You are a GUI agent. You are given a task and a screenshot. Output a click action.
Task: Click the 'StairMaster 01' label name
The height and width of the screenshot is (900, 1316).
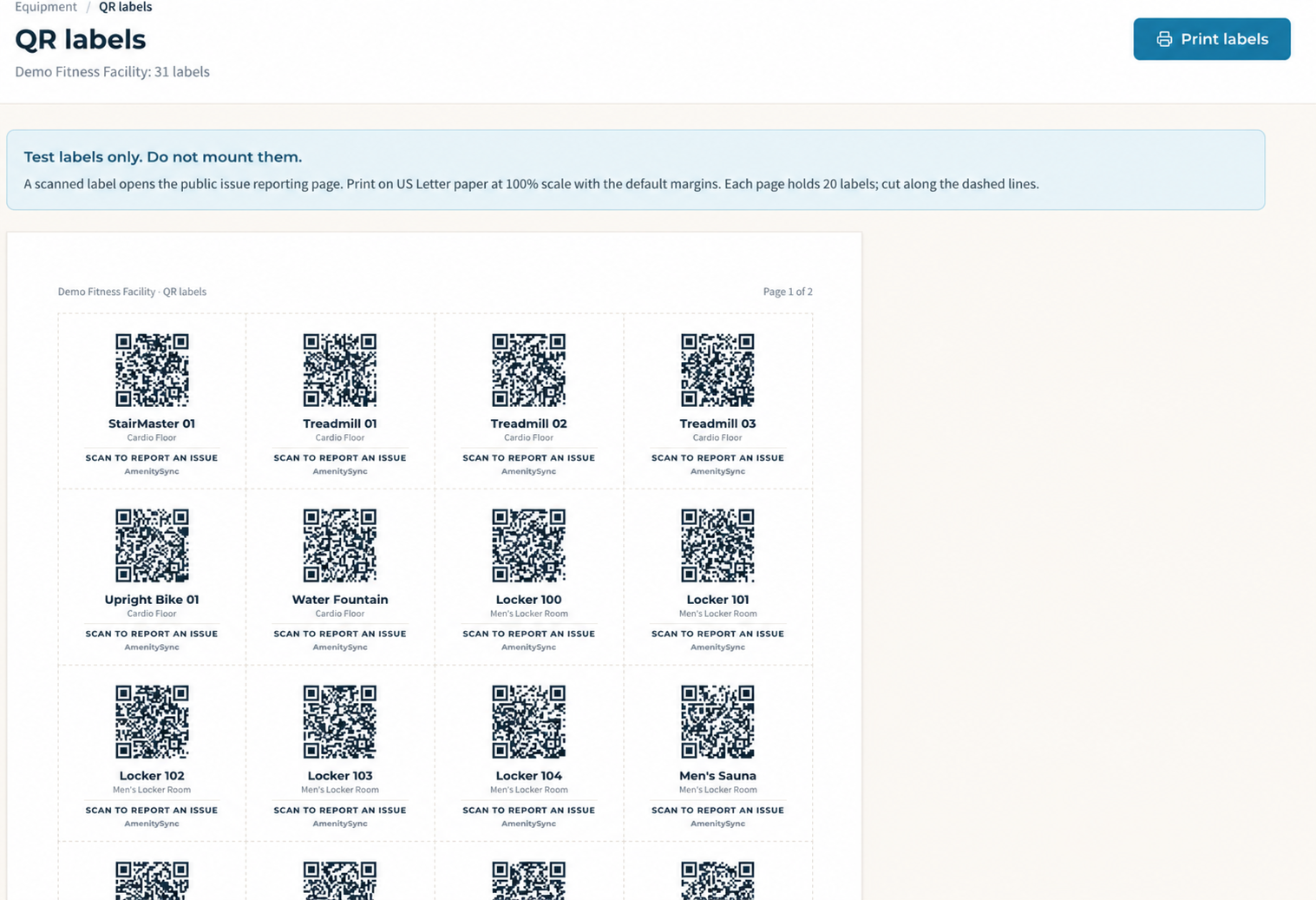[x=152, y=424]
